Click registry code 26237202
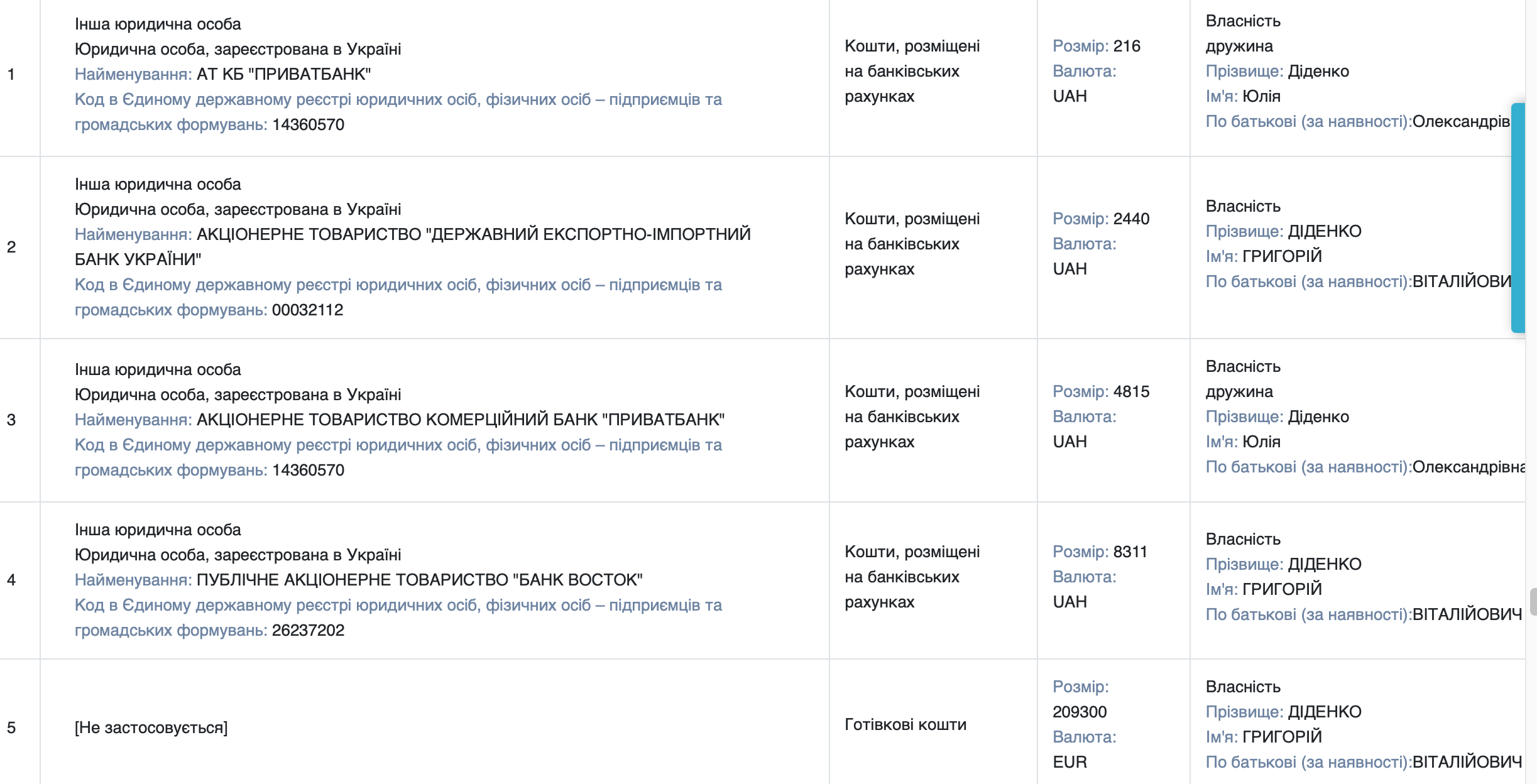The image size is (1537, 784). 308,630
